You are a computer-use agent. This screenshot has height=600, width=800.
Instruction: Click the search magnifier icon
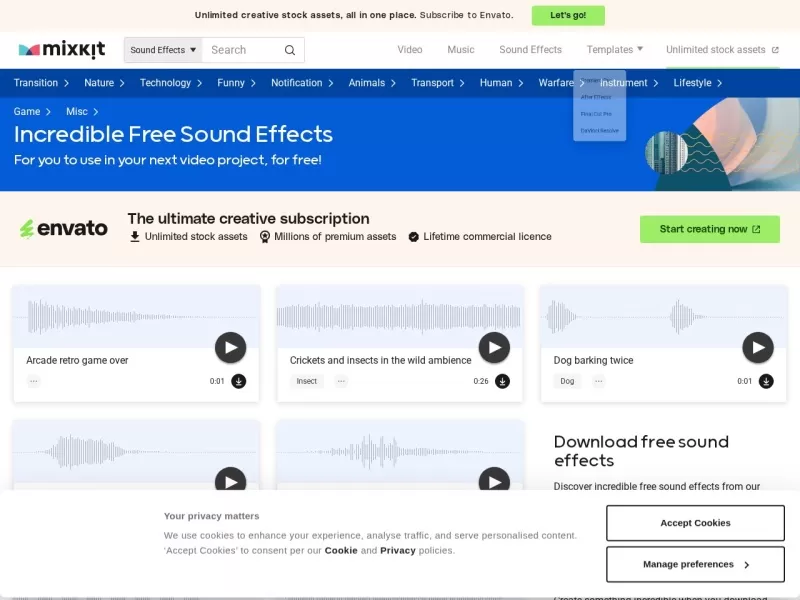click(290, 50)
